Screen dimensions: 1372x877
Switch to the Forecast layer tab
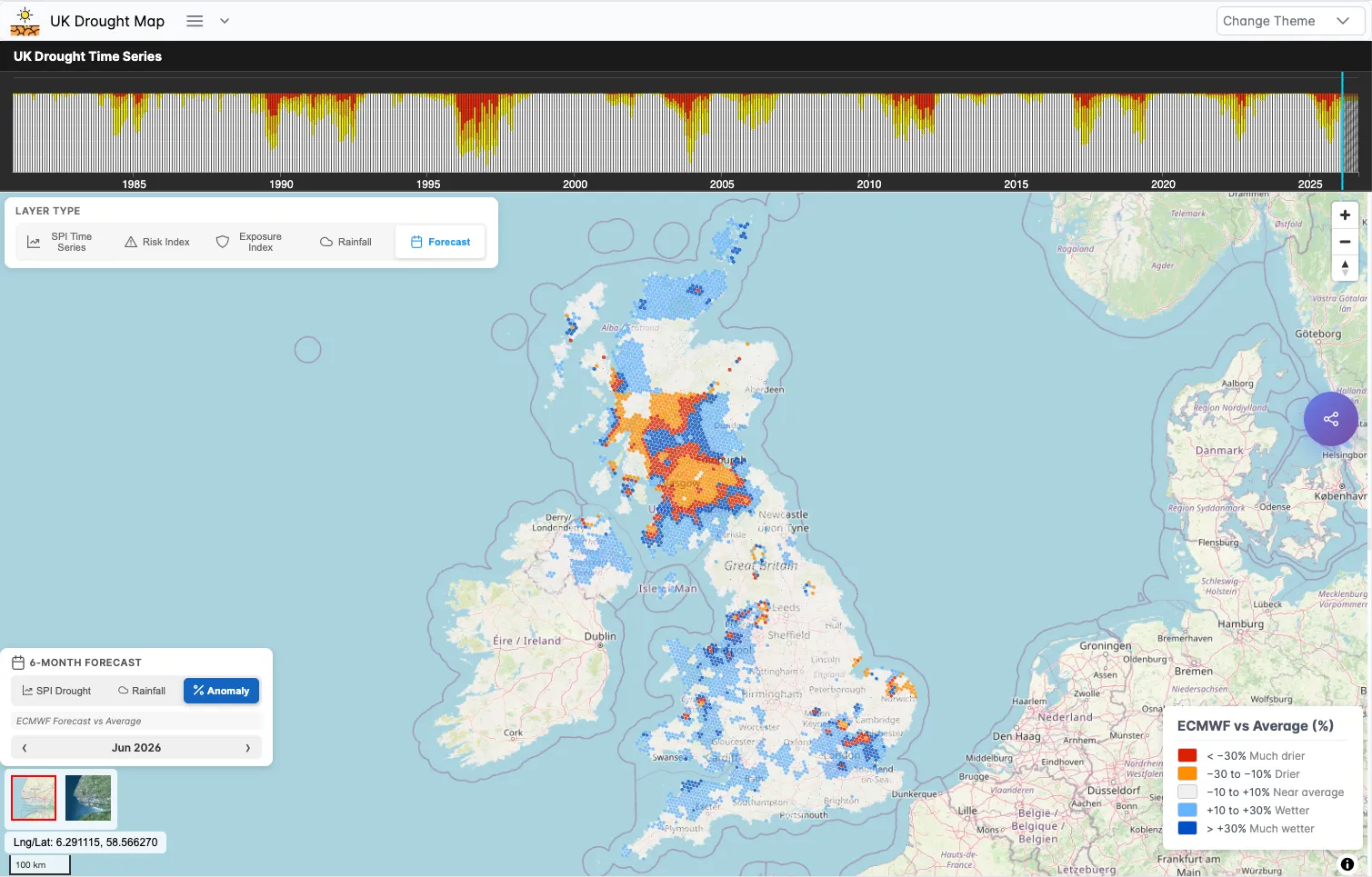pos(440,241)
